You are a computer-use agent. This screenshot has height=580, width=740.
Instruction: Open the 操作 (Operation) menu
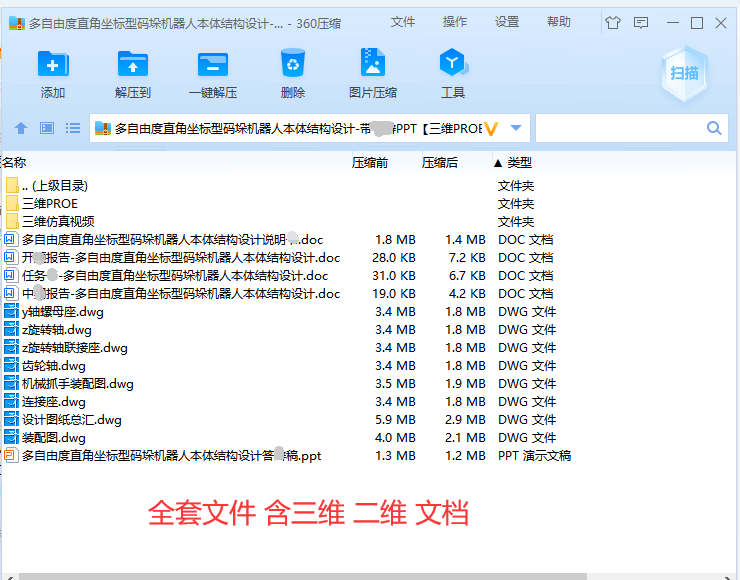tap(454, 22)
